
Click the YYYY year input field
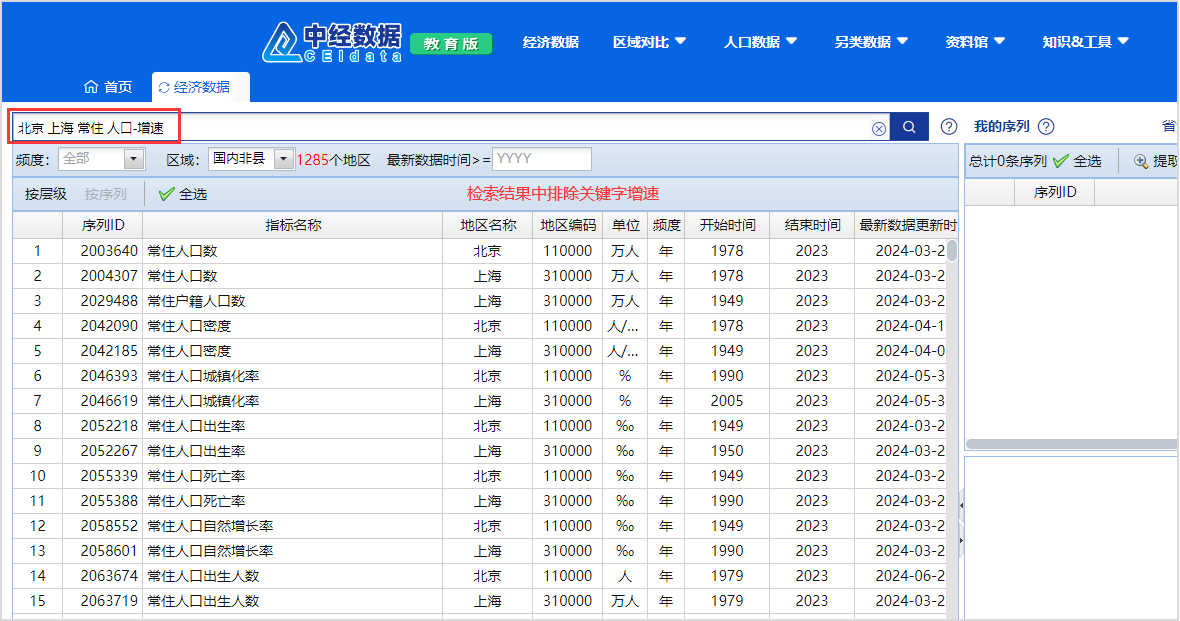(541, 159)
